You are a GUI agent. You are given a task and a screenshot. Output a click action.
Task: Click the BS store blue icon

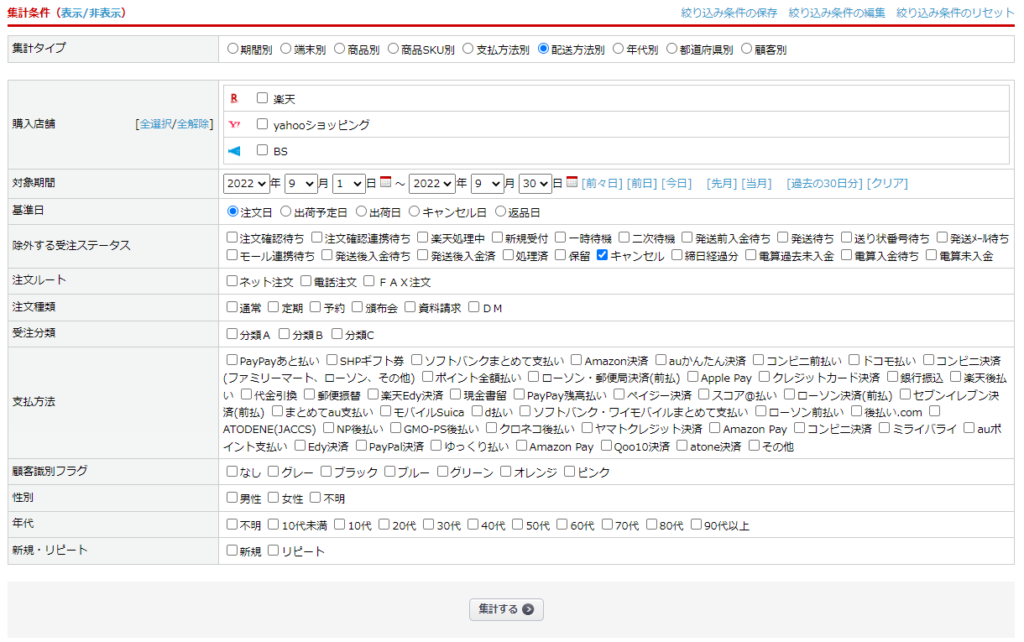coord(234,151)
